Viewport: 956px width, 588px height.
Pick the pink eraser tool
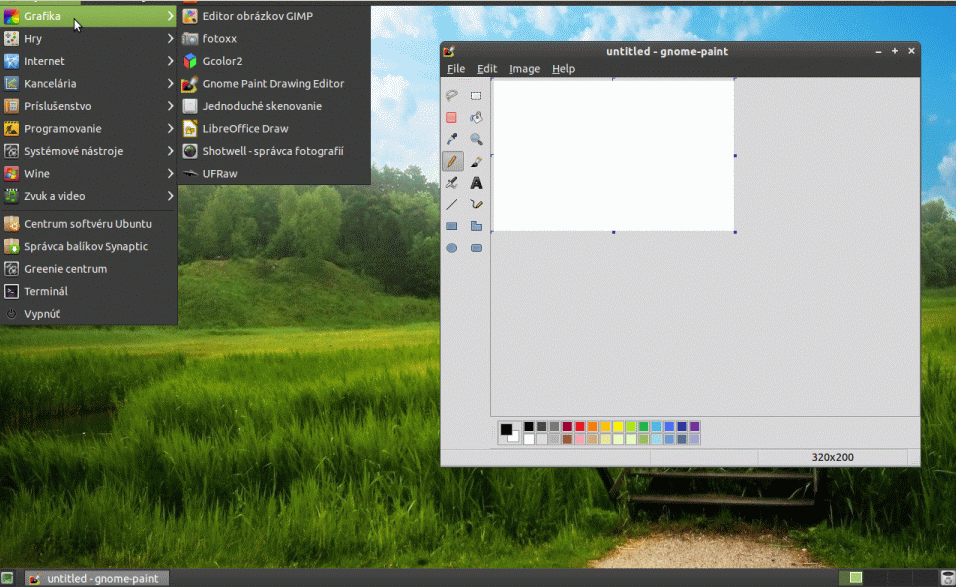(x=452, y=117)
